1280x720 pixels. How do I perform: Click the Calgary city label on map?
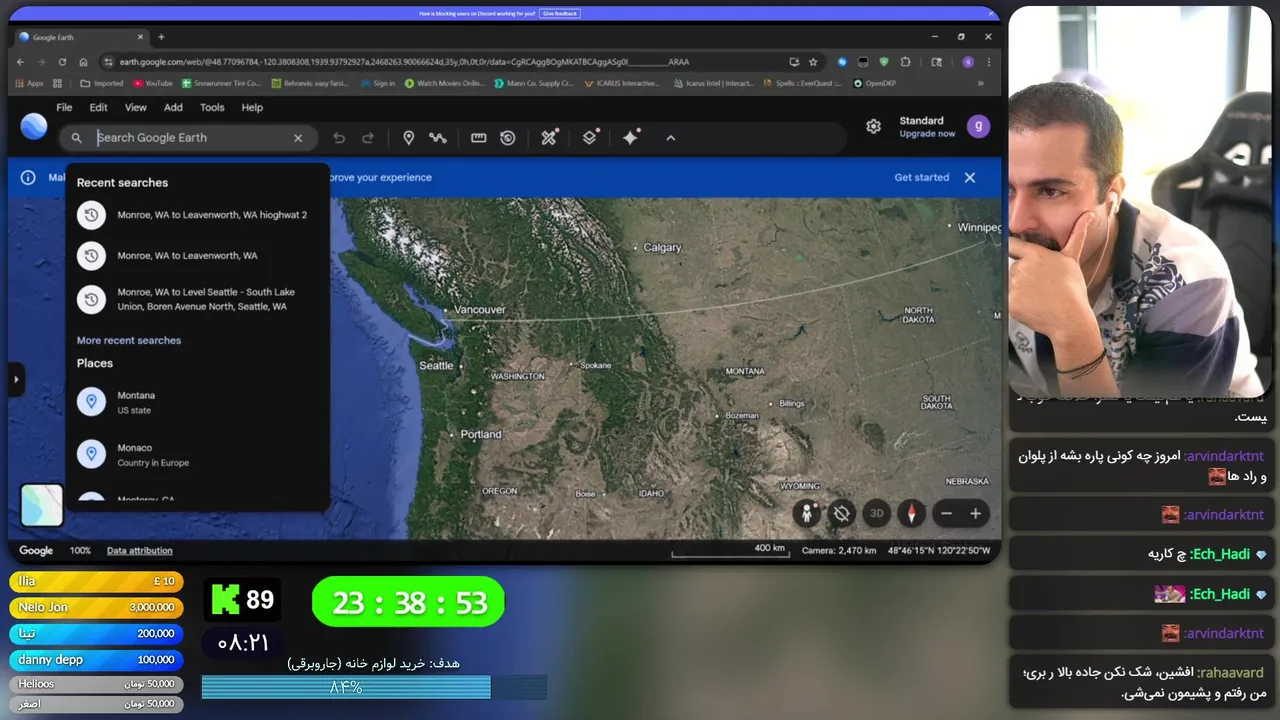point(662,248)
